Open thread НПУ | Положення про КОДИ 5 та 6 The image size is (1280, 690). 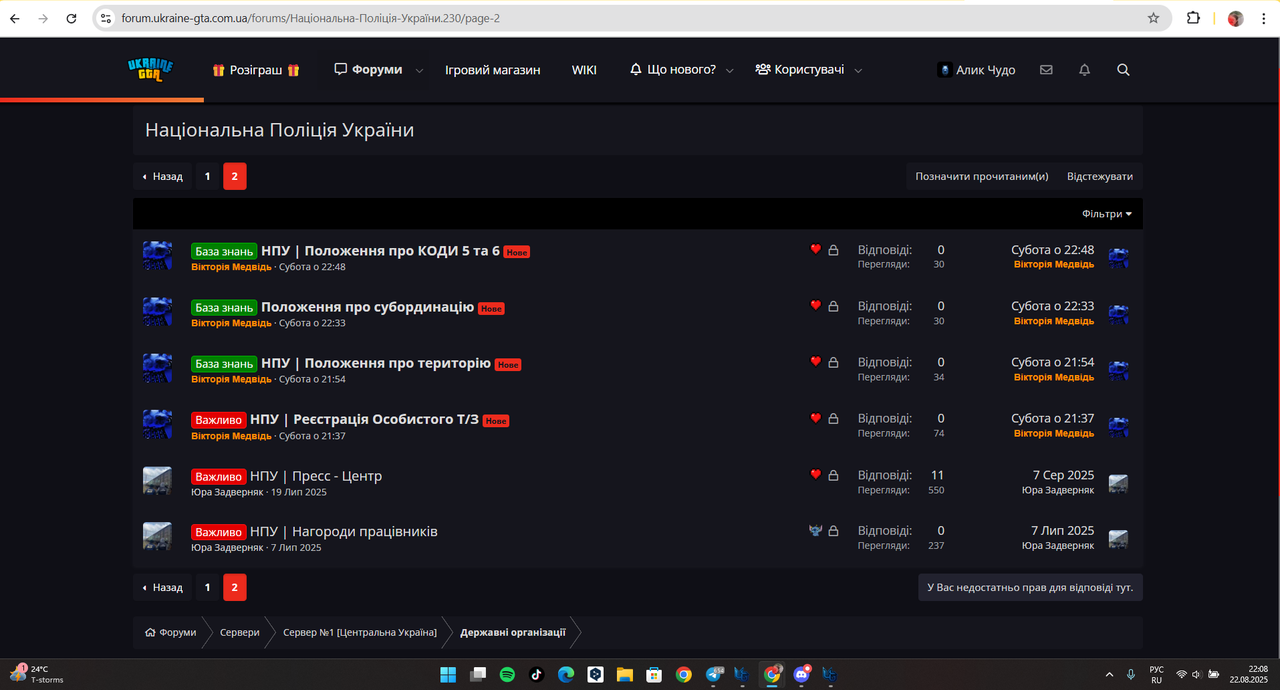pyautogui.click(x=380, y=250)
